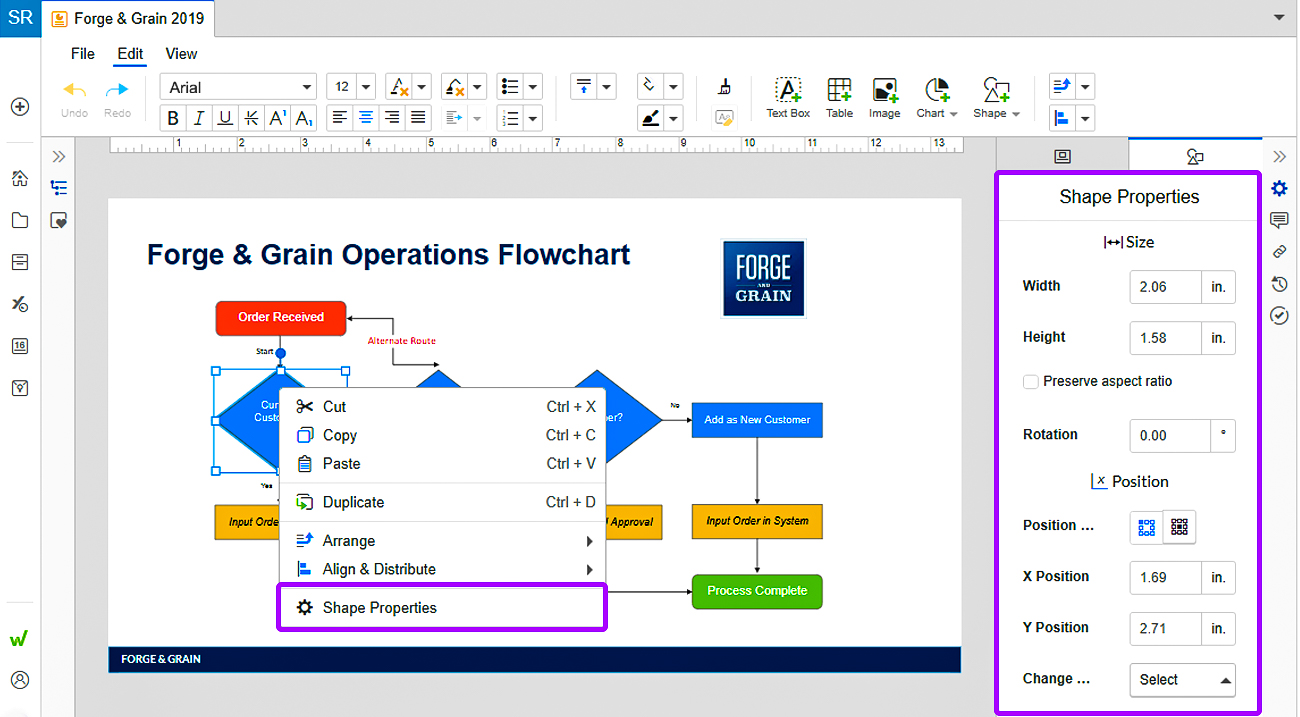The image size is (1300, 717).
Task: Open the SR app icon
Action: [x=20, y=18]
